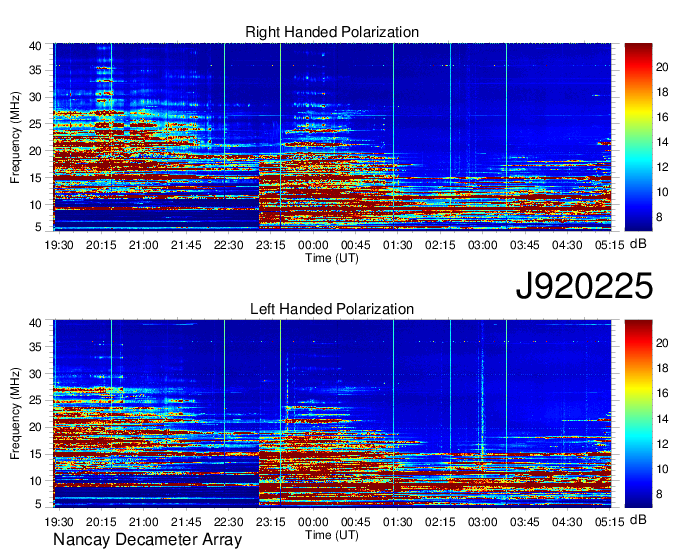Click the '25' frequency tick on top plot

pyautogui.click(x=35, y=124)
